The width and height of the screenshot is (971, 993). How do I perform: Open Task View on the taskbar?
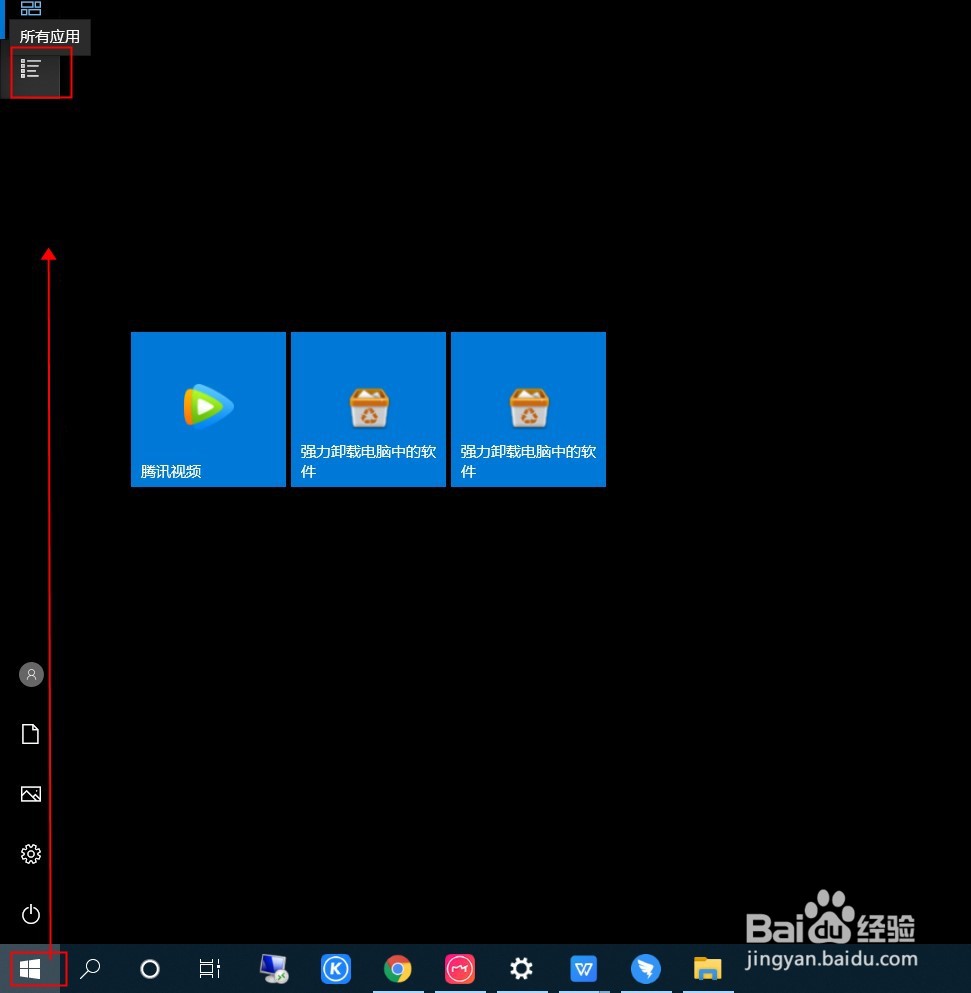209,968
